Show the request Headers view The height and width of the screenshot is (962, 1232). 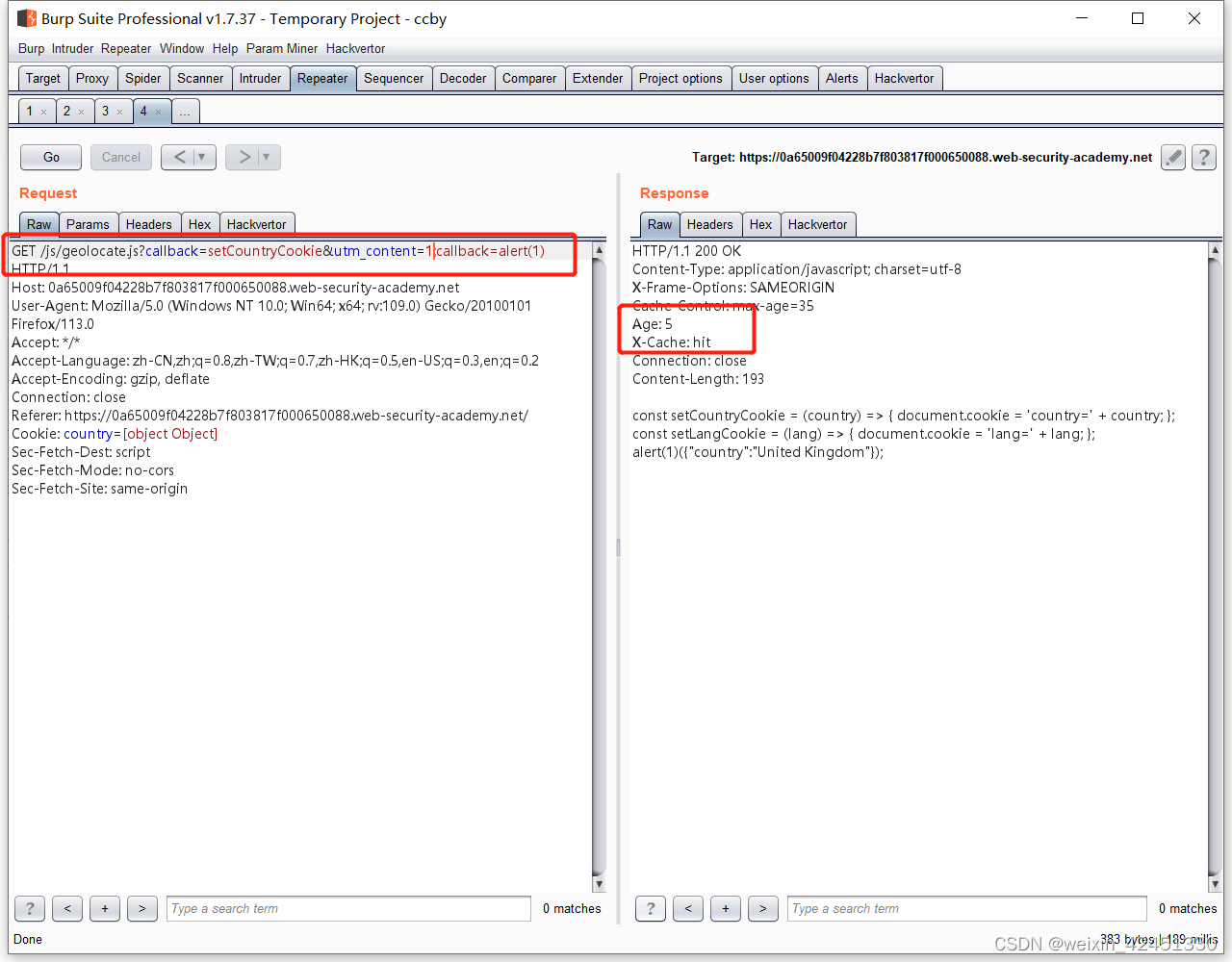[148, 224]
